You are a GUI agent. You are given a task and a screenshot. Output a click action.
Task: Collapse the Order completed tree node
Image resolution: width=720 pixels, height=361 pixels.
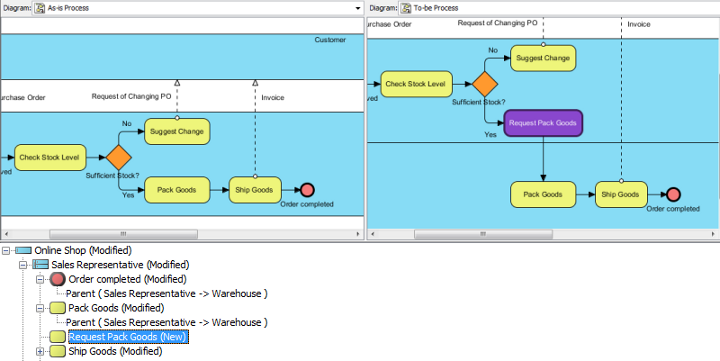pyautogui.click(x=40, y=279)
